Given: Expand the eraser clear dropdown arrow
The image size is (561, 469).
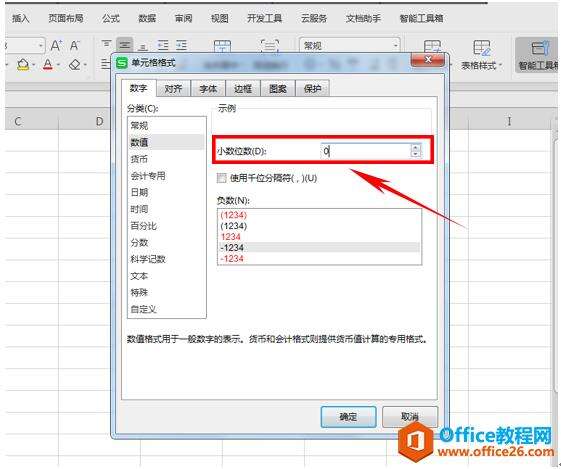Looking at the screenshot, I should click(85, 65).
